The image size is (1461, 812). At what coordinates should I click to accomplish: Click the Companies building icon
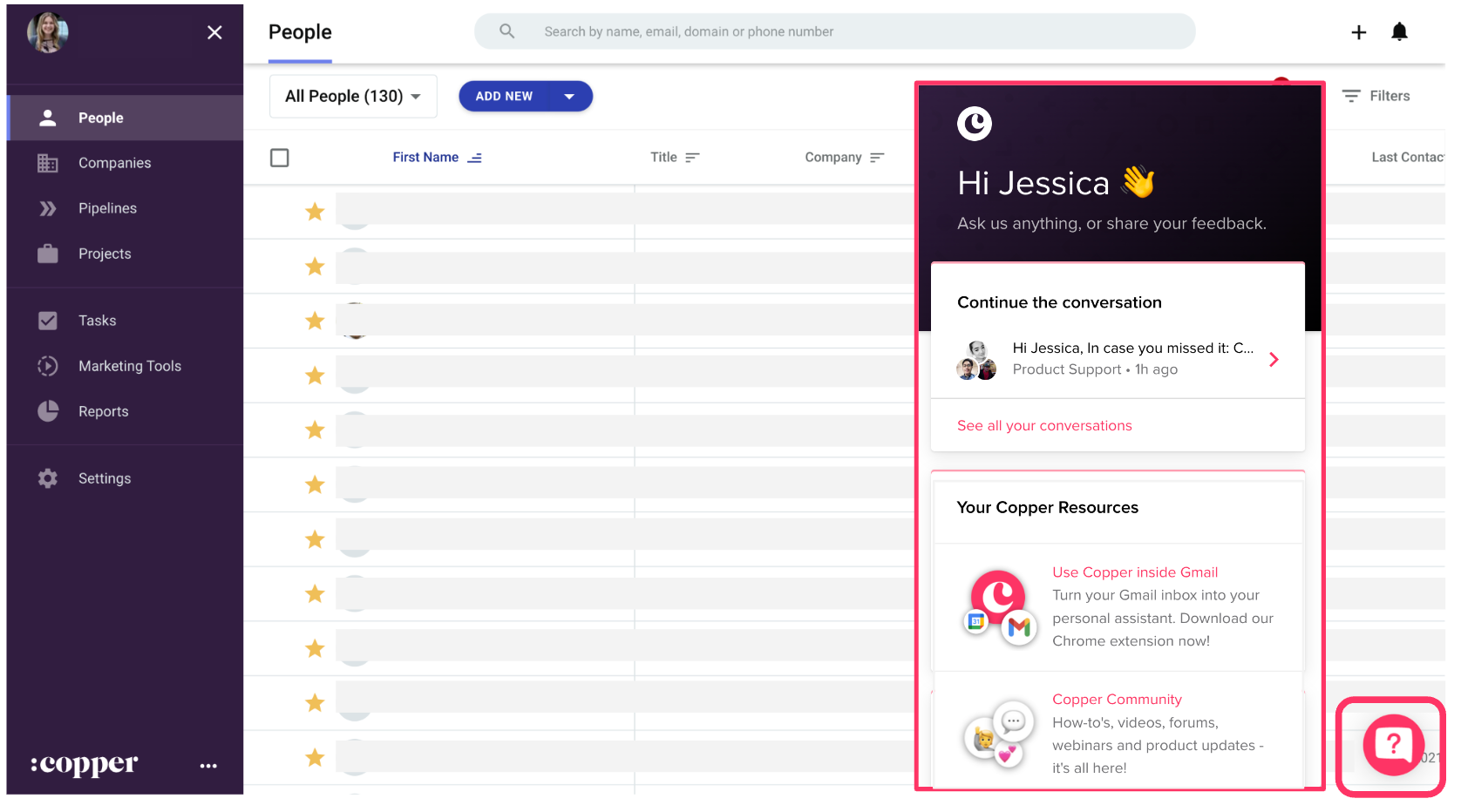pos(48,163)
